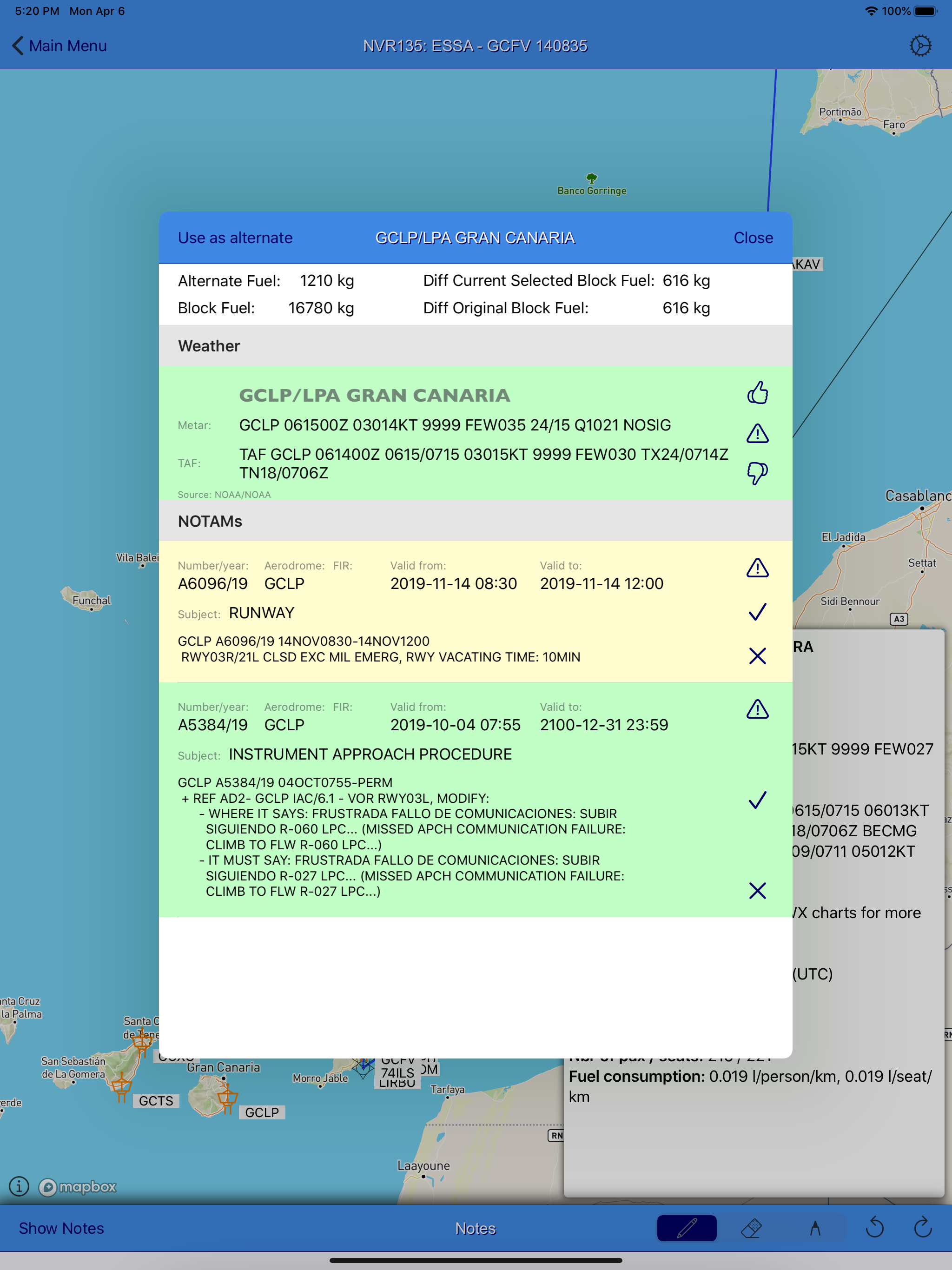Accept NOTAM A5384/19 with checkmark
The image size is (952, 1270).
(x=757, y=800)
